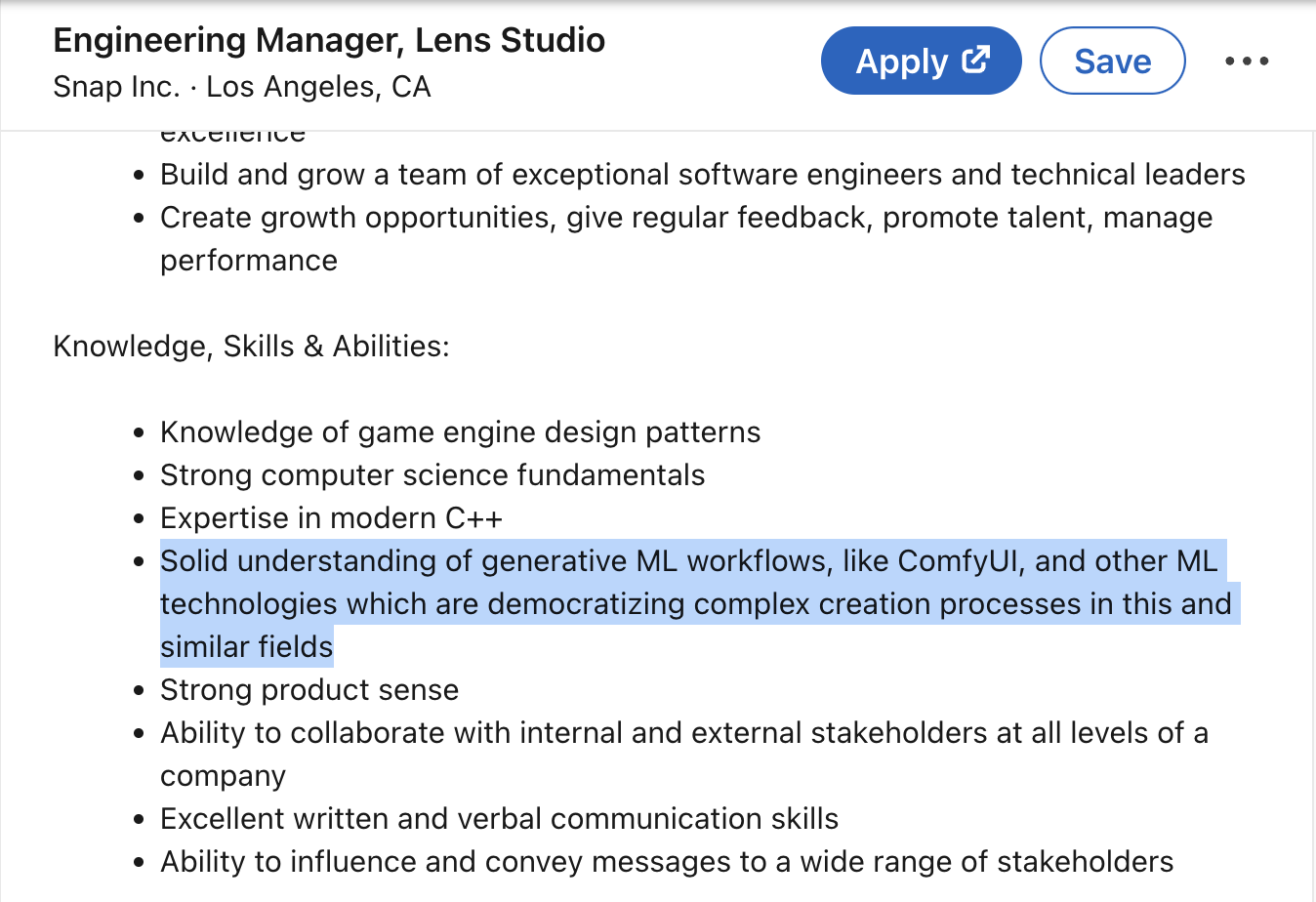This screenshot has height=902, width=1316.
Task: Open the three-dot more options menu
Action: tap(1247, 61)
